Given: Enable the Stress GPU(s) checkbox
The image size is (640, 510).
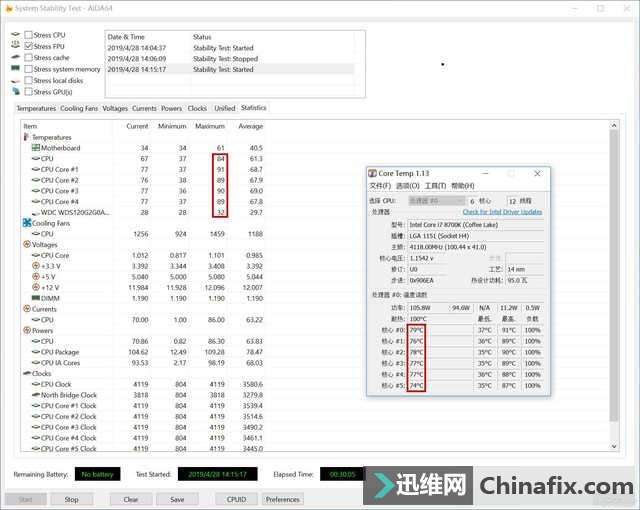Looking at the screenshot, I should pos(29,92).
